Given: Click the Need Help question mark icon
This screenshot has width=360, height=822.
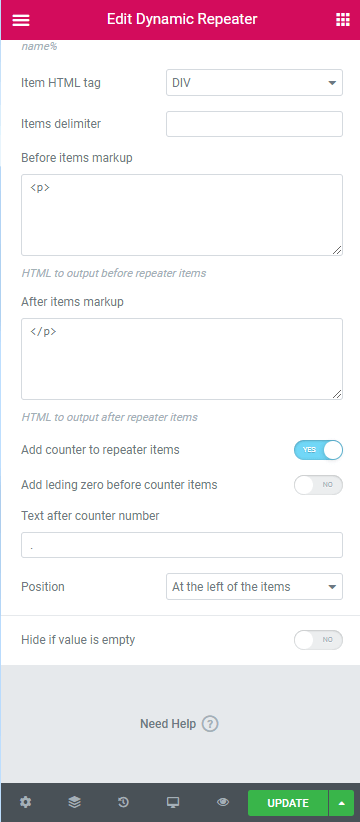Looking at the screenshot, I should click(x=210, y=724).
